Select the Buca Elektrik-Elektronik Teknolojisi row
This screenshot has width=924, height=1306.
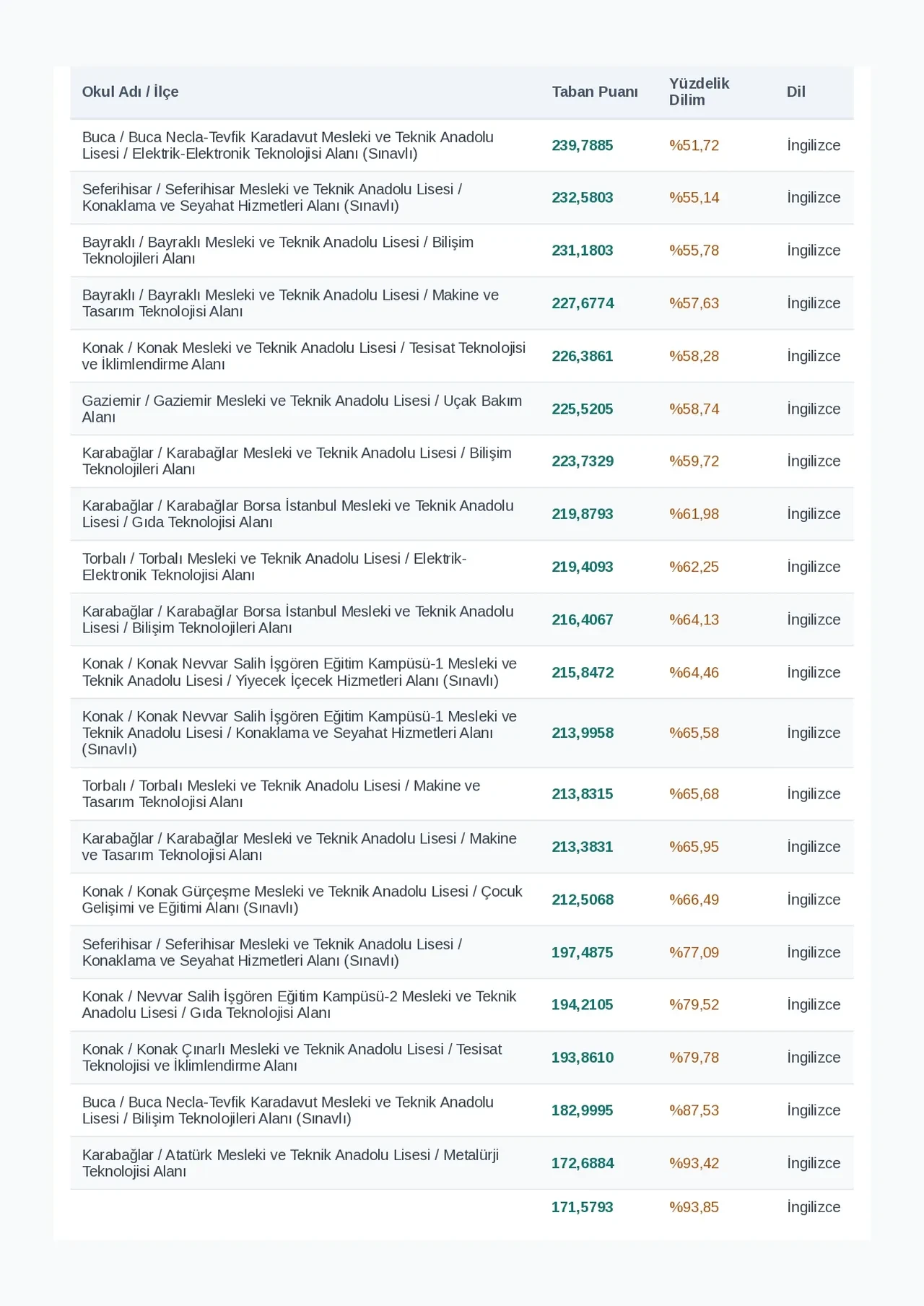(x=462, y=145)
